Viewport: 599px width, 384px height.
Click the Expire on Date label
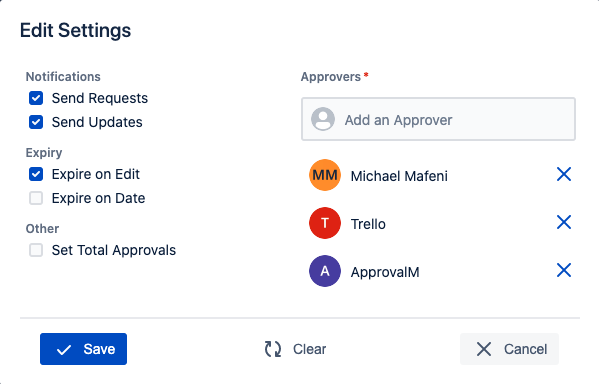pos(99,198)
